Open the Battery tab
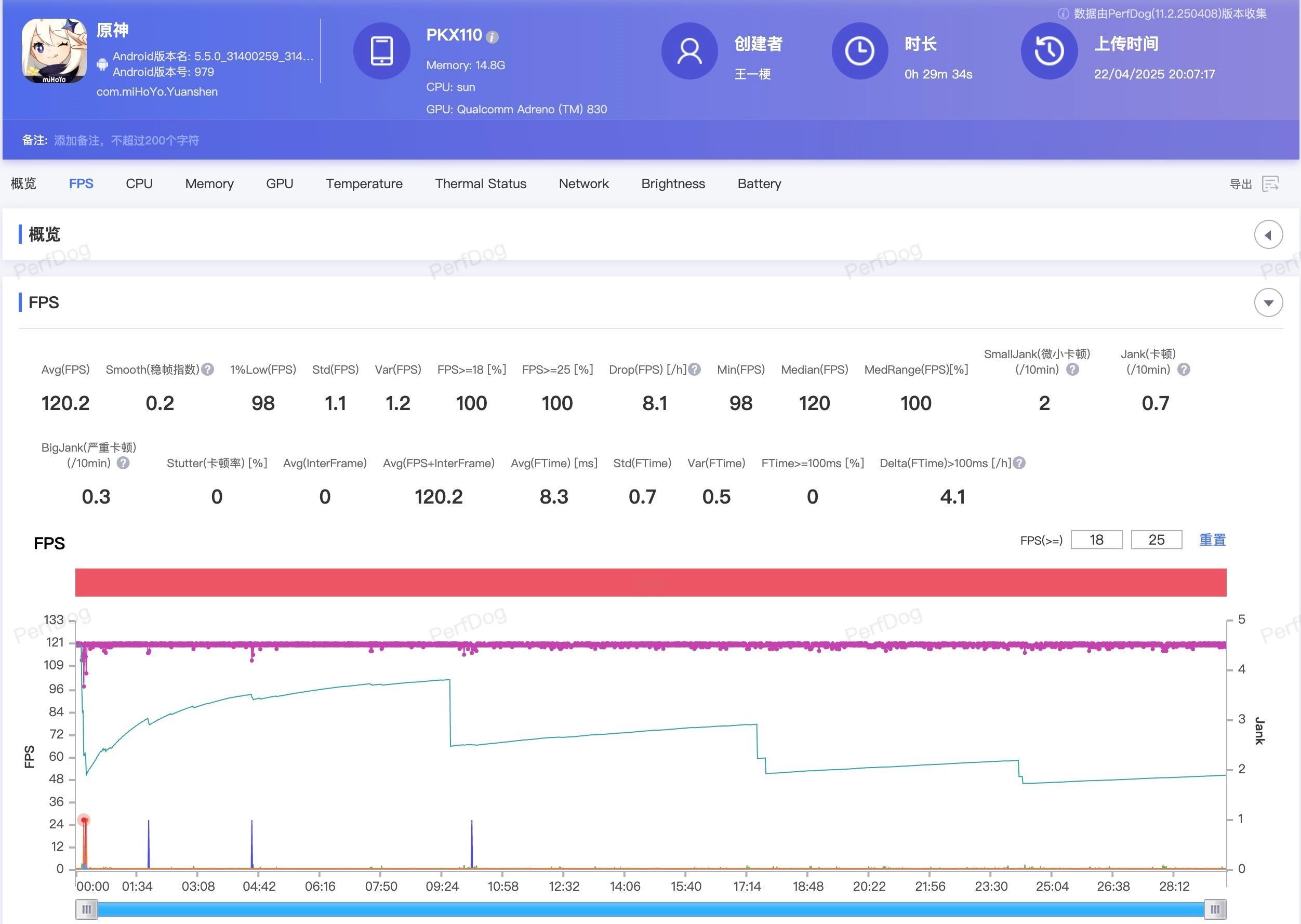The height and width of the screenshot is (924, 1301). (x=759, y=183)
